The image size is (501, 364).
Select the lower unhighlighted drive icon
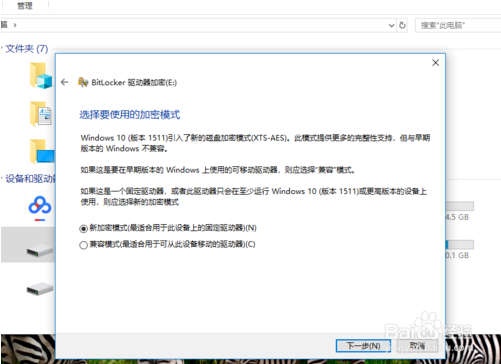point(40,288)
